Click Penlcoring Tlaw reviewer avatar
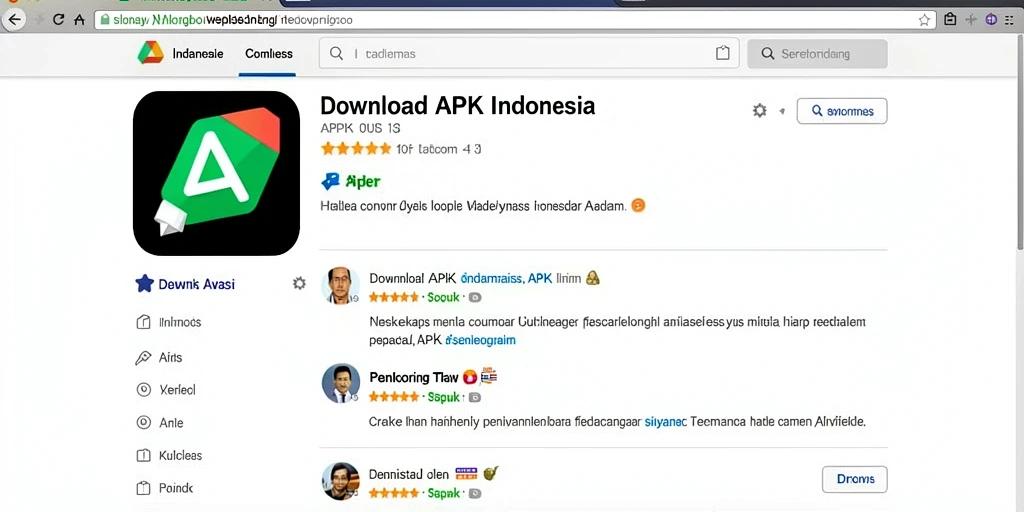This screenshot has width=1024, height=512. 340,383
